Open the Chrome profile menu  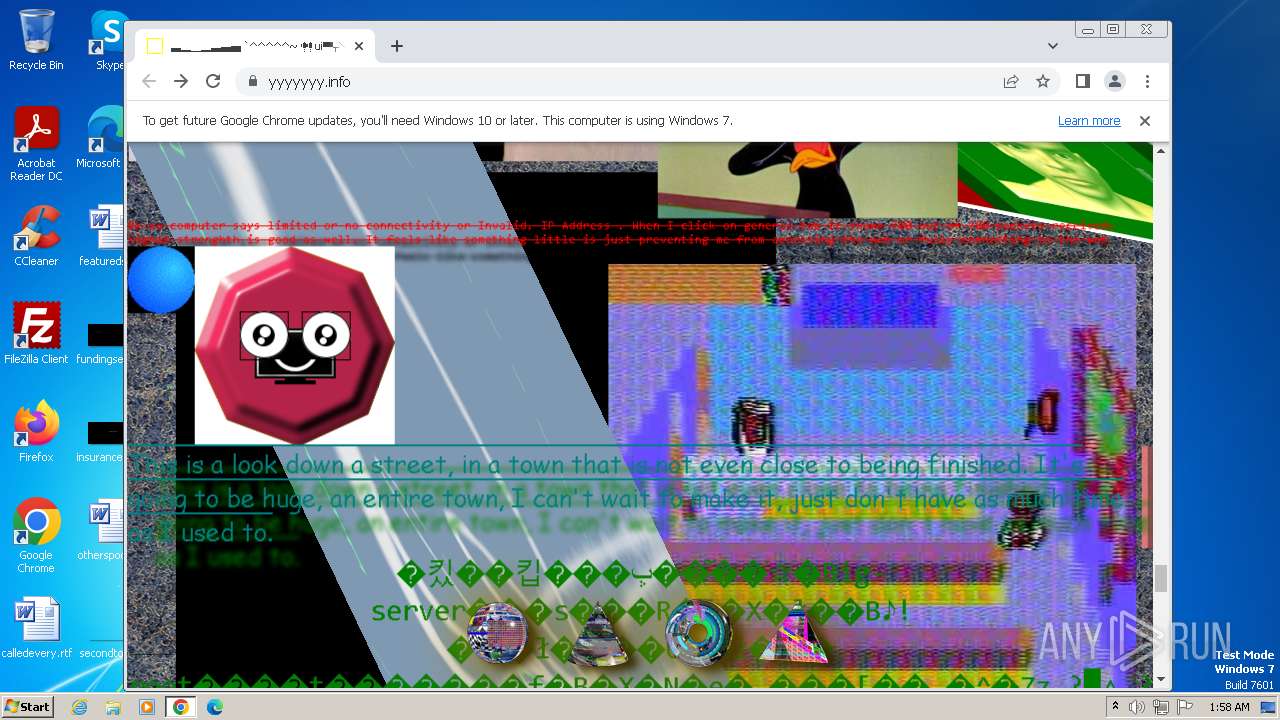tap(1115, 82)
